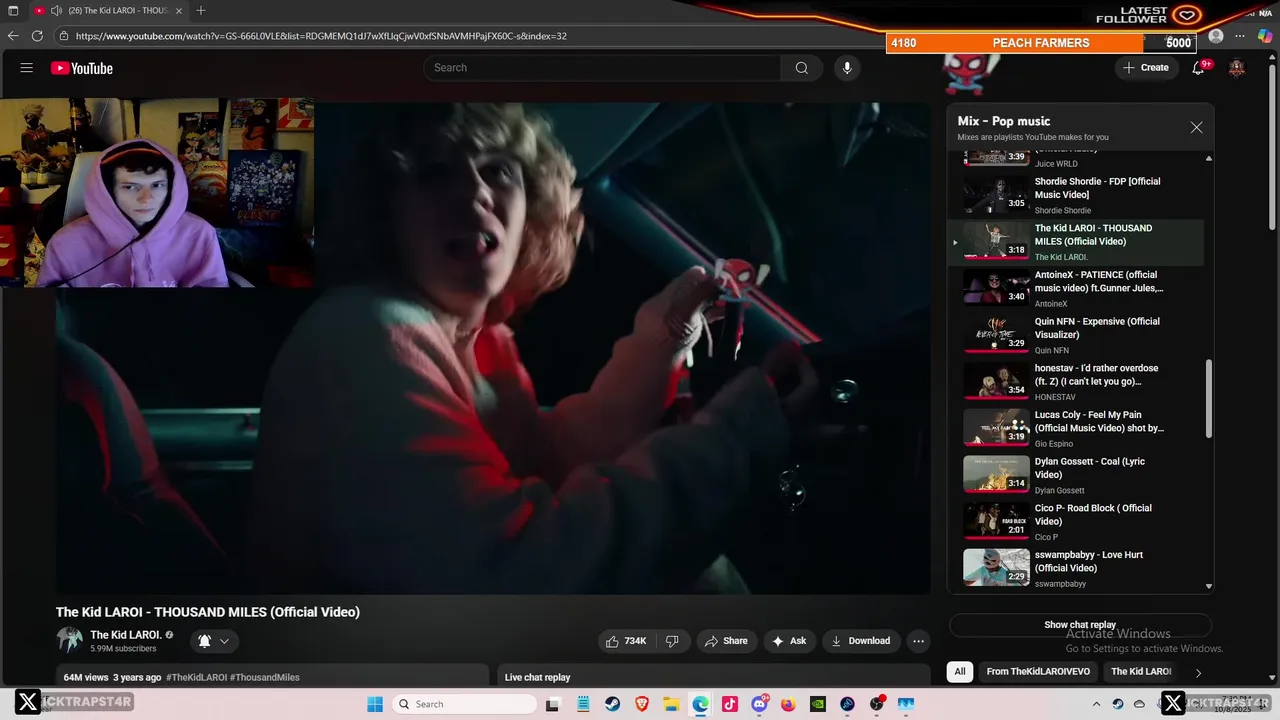Image resolution: width=1280 pixels, height=720 pixels.
Task: Play sswampbabyy - Love Hurt video
Action: [x=1075, y=569]
